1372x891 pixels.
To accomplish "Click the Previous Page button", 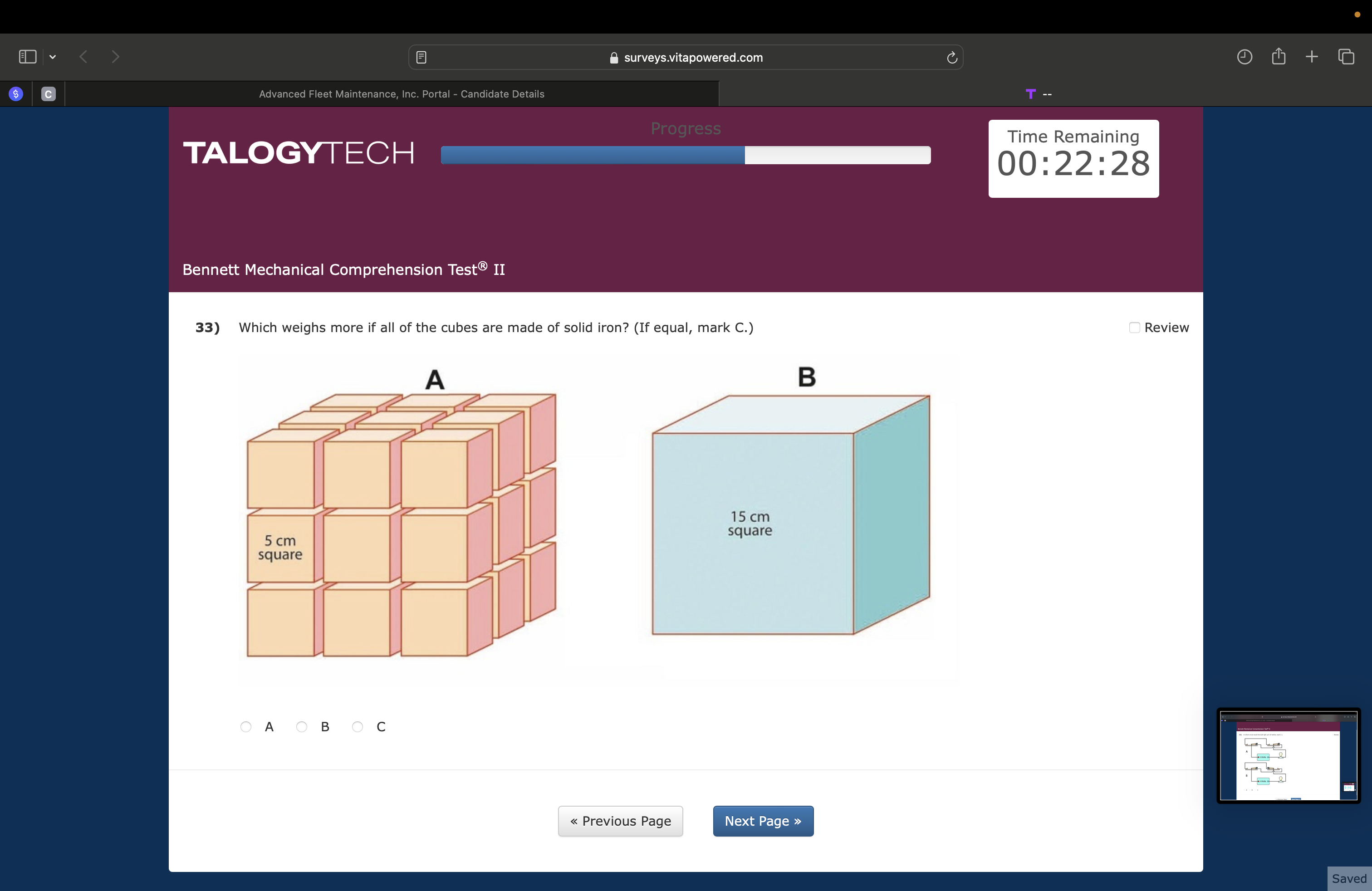I will [x=620, y=821].
